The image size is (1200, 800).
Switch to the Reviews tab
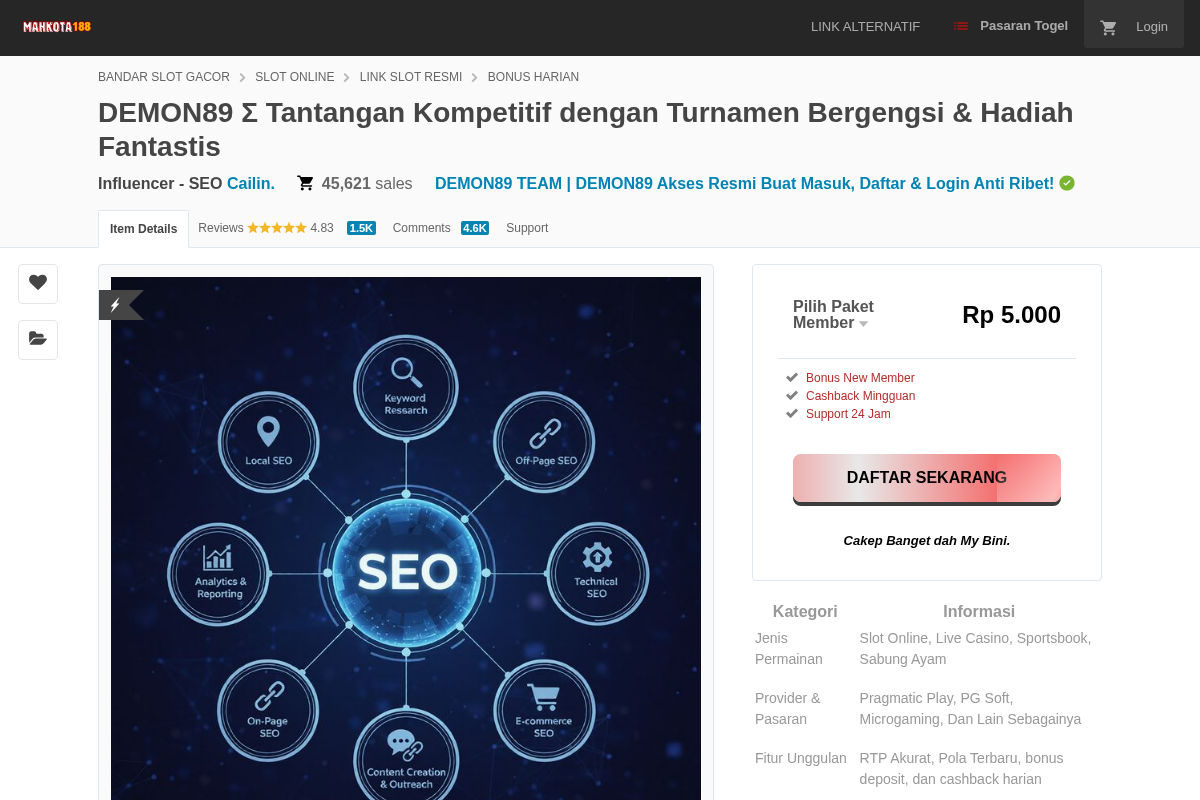tap(220, 228)
